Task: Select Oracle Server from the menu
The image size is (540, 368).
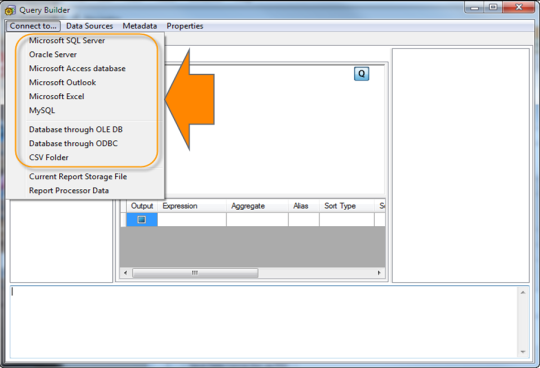Action: click(53, 54)
